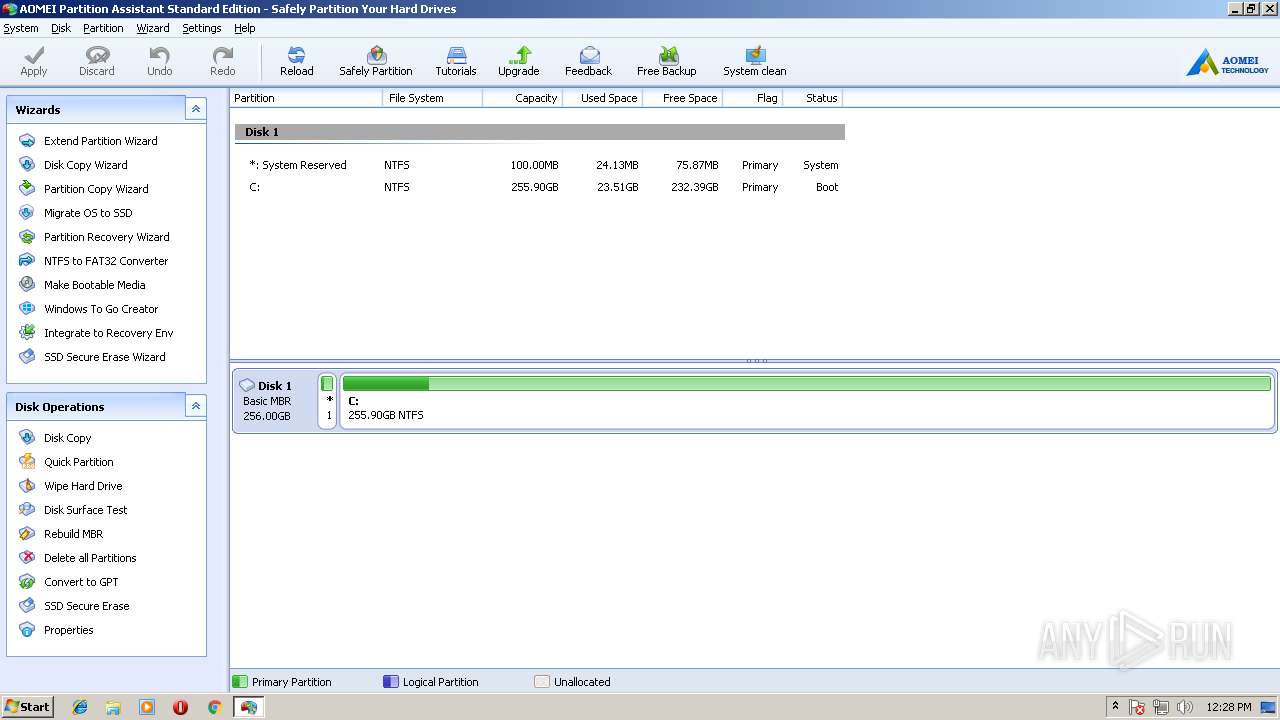Sort by the File System column header
Viewport: 1280px width, 720px height.
(432, 98)
